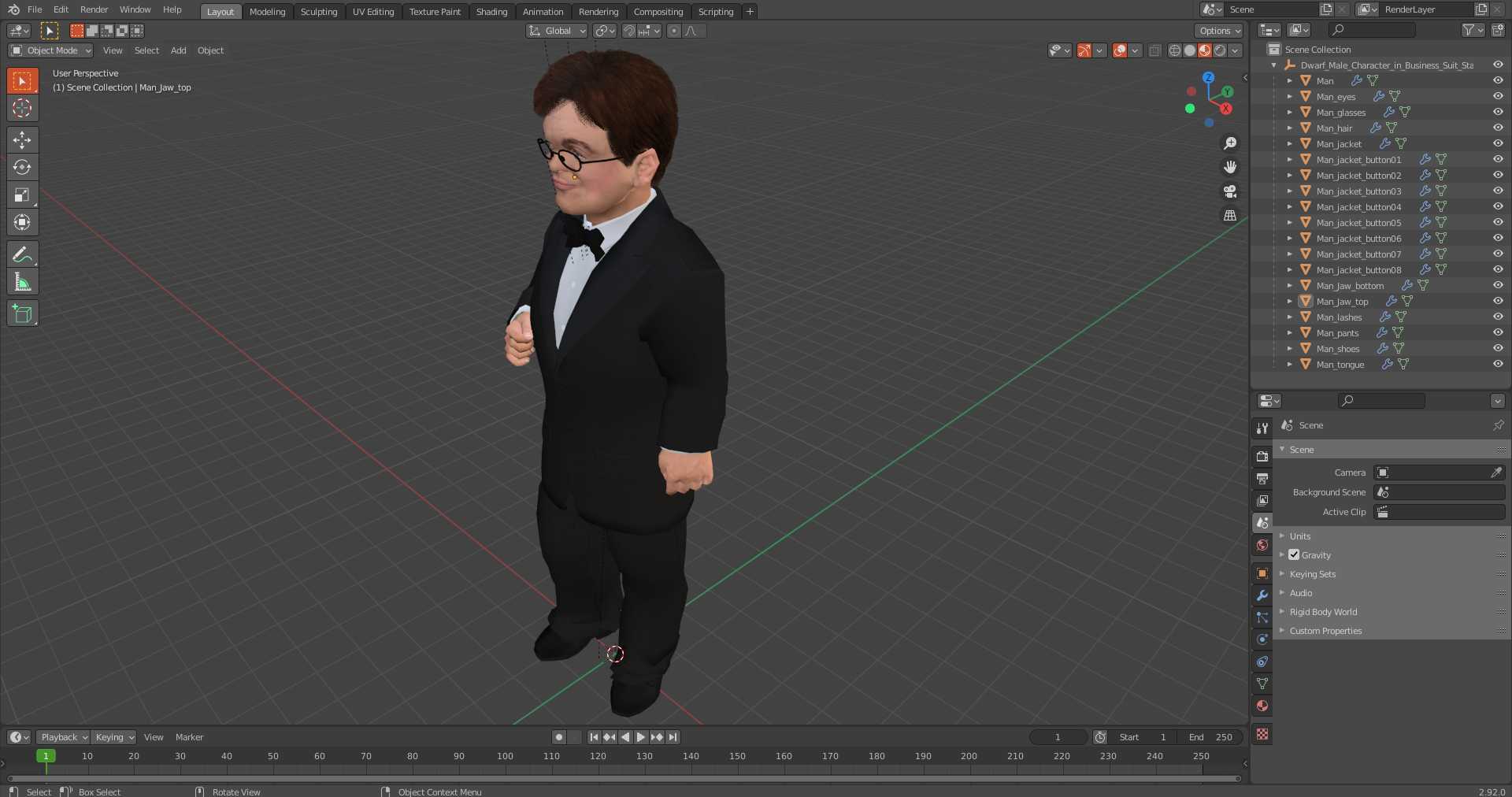This screenshot has height=797, width=1512.
Task: Click the Start frame field
Action: 1143,737
